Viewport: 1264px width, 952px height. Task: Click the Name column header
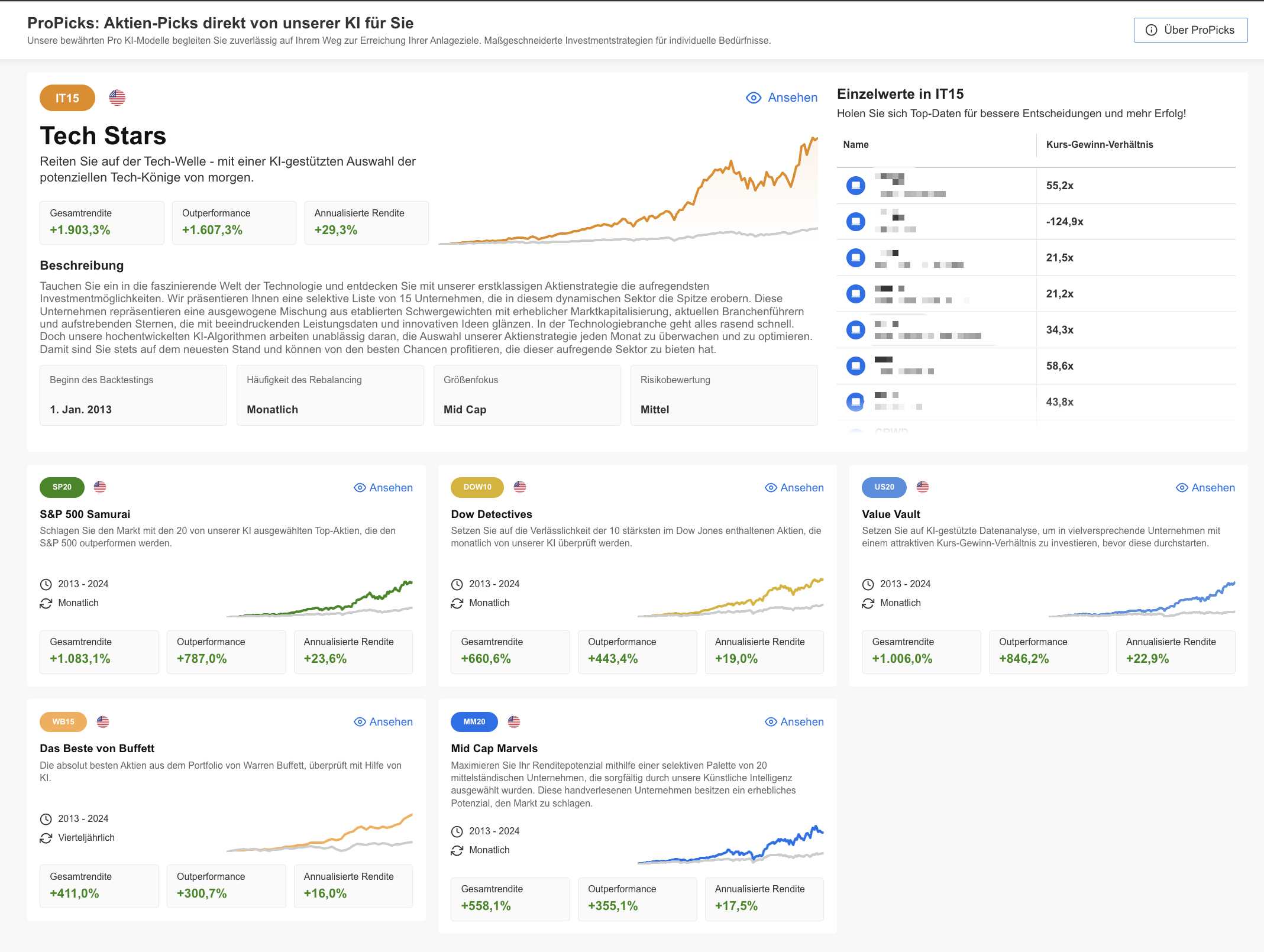(x=856, y=145)
